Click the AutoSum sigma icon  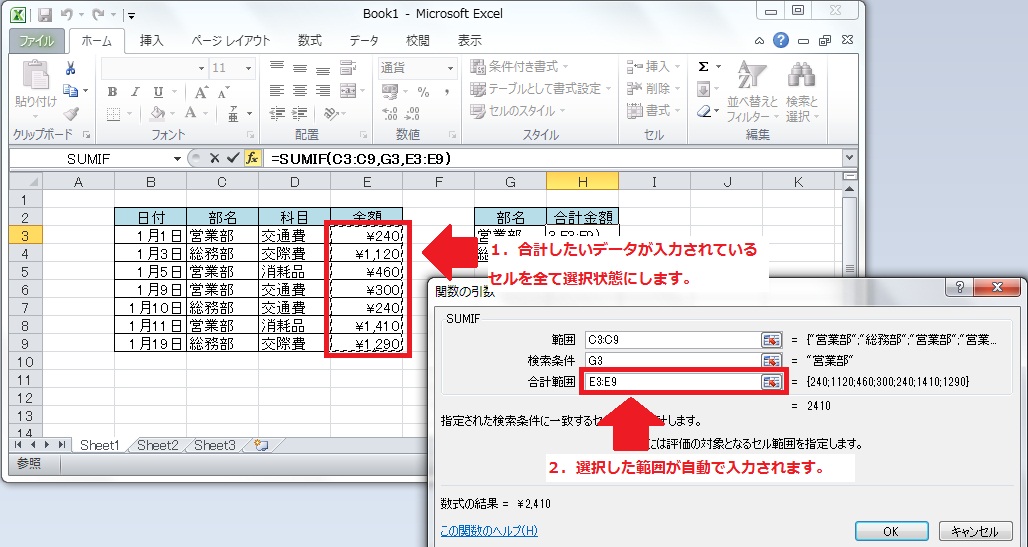(703, 67)
